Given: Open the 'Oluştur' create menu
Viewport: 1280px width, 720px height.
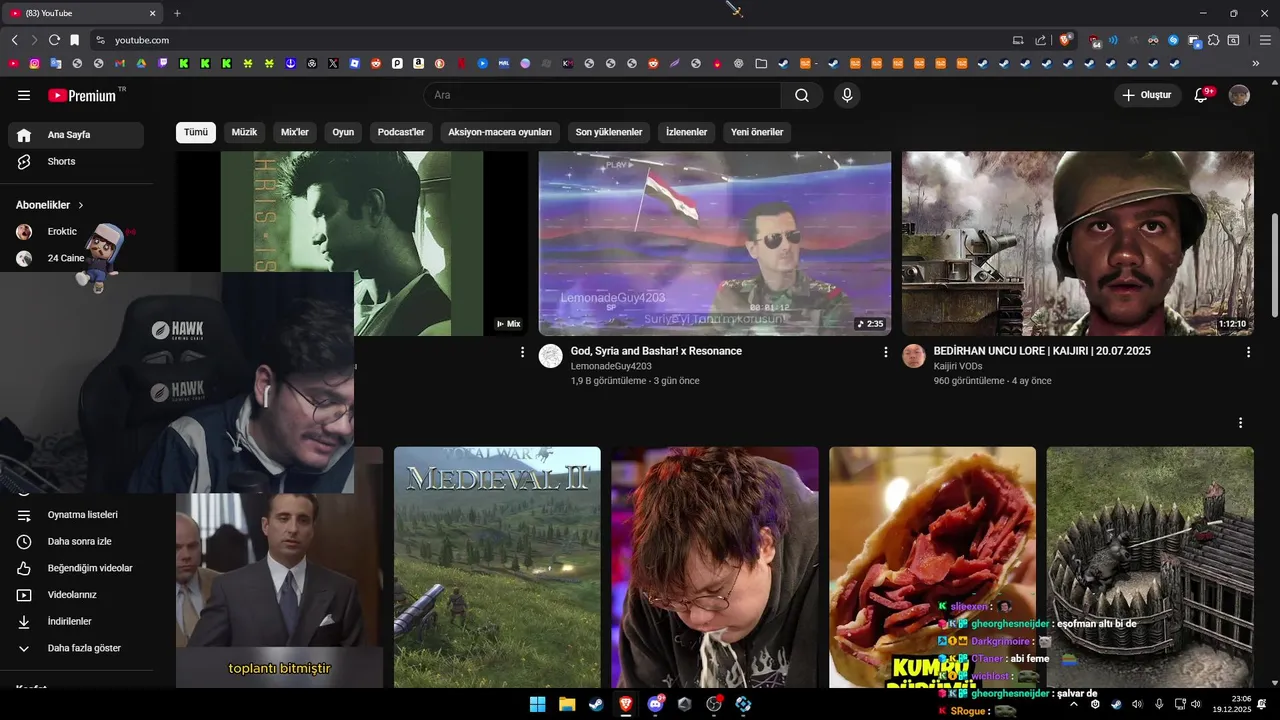Looking at the screenshot, I should coord(1146,95).
